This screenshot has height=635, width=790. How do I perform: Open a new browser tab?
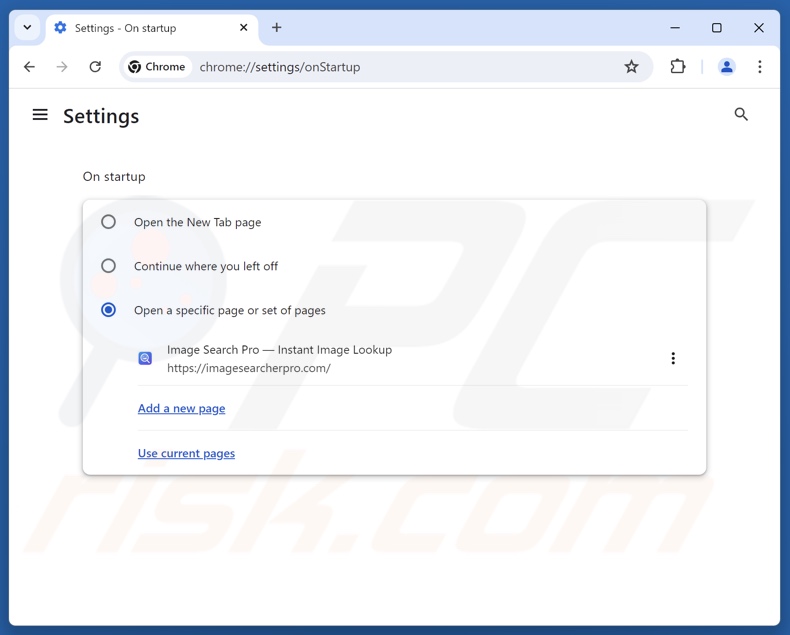(277, 28)
